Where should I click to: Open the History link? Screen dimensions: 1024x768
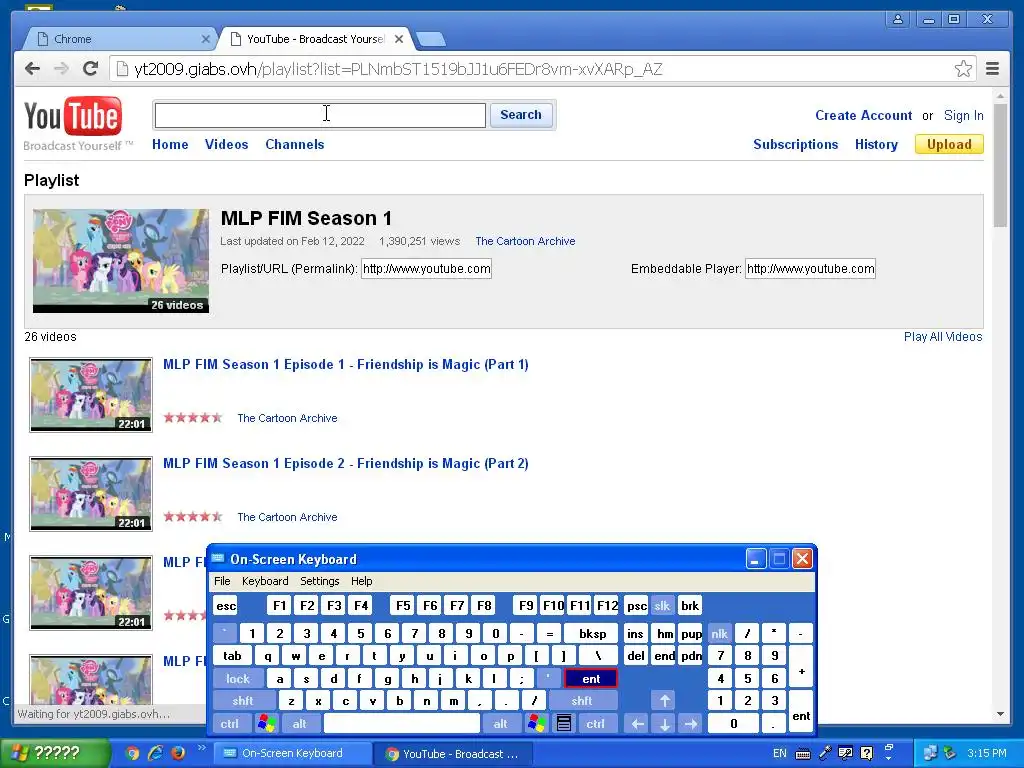pyautogui.click(x=876, y=144)
